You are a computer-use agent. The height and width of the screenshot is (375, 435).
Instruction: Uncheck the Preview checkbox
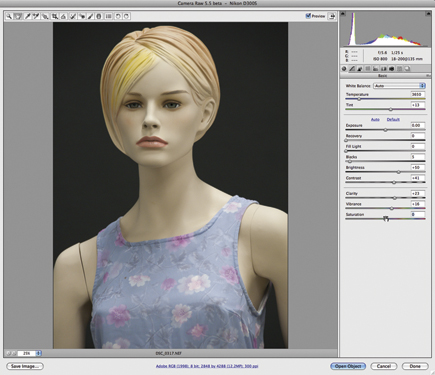308,16
